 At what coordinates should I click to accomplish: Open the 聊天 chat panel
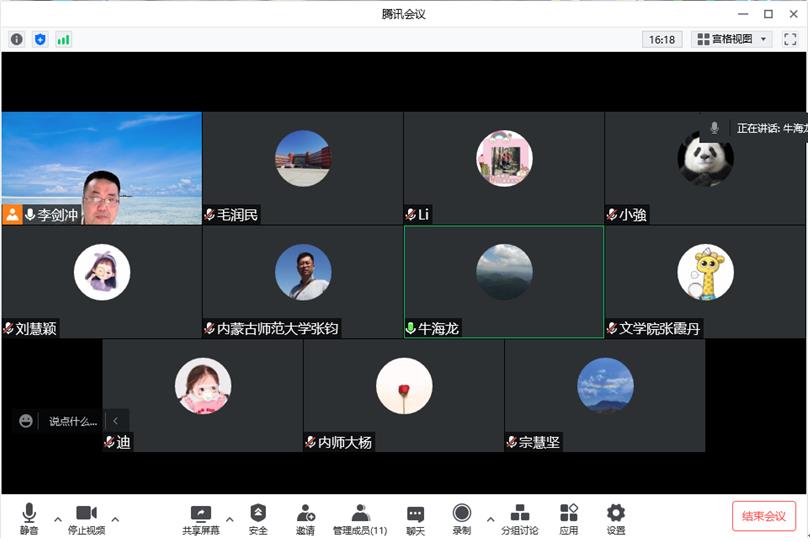coord(415,518)
